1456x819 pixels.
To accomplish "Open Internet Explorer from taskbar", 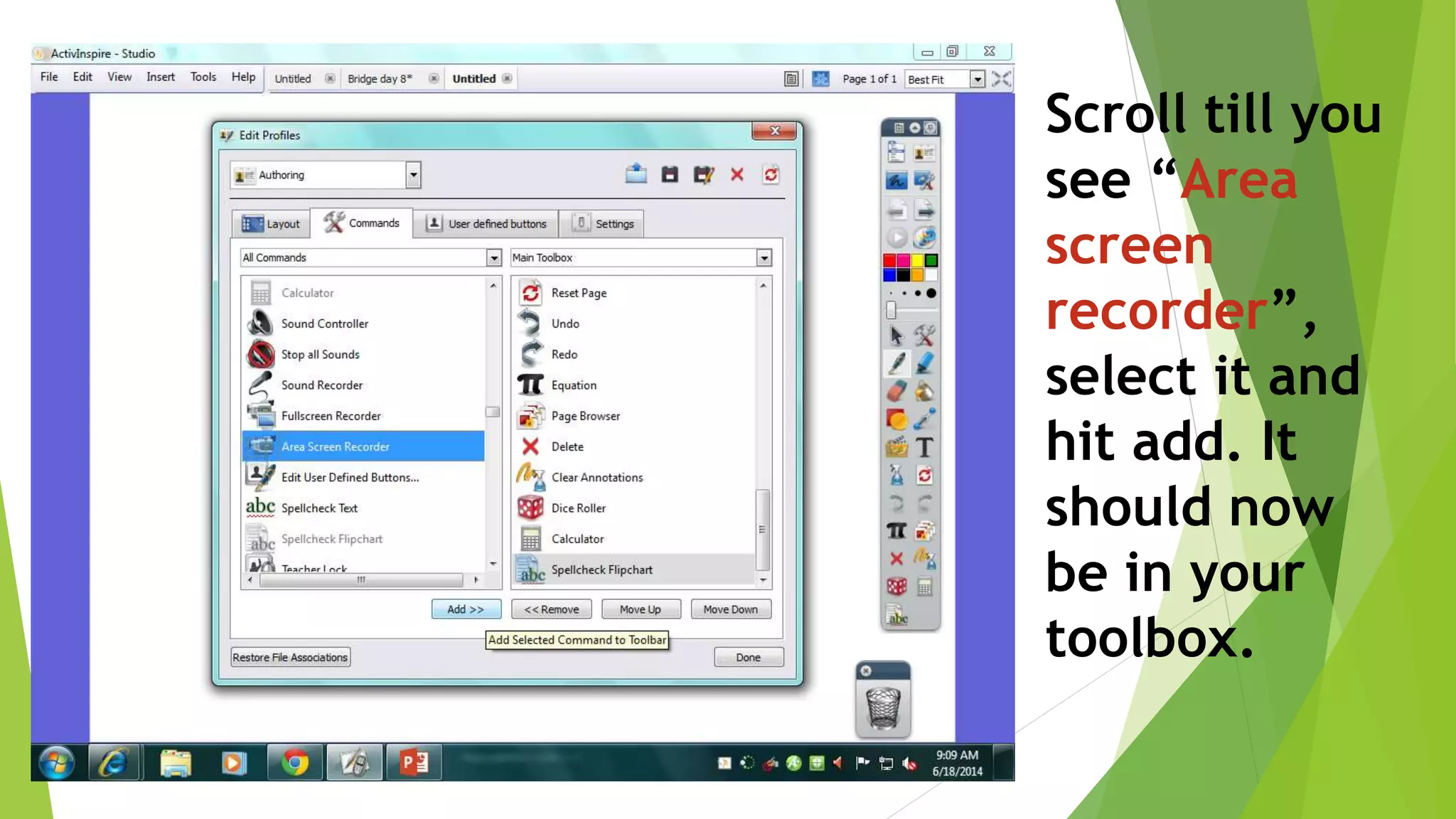I will (x=114, y=763).
